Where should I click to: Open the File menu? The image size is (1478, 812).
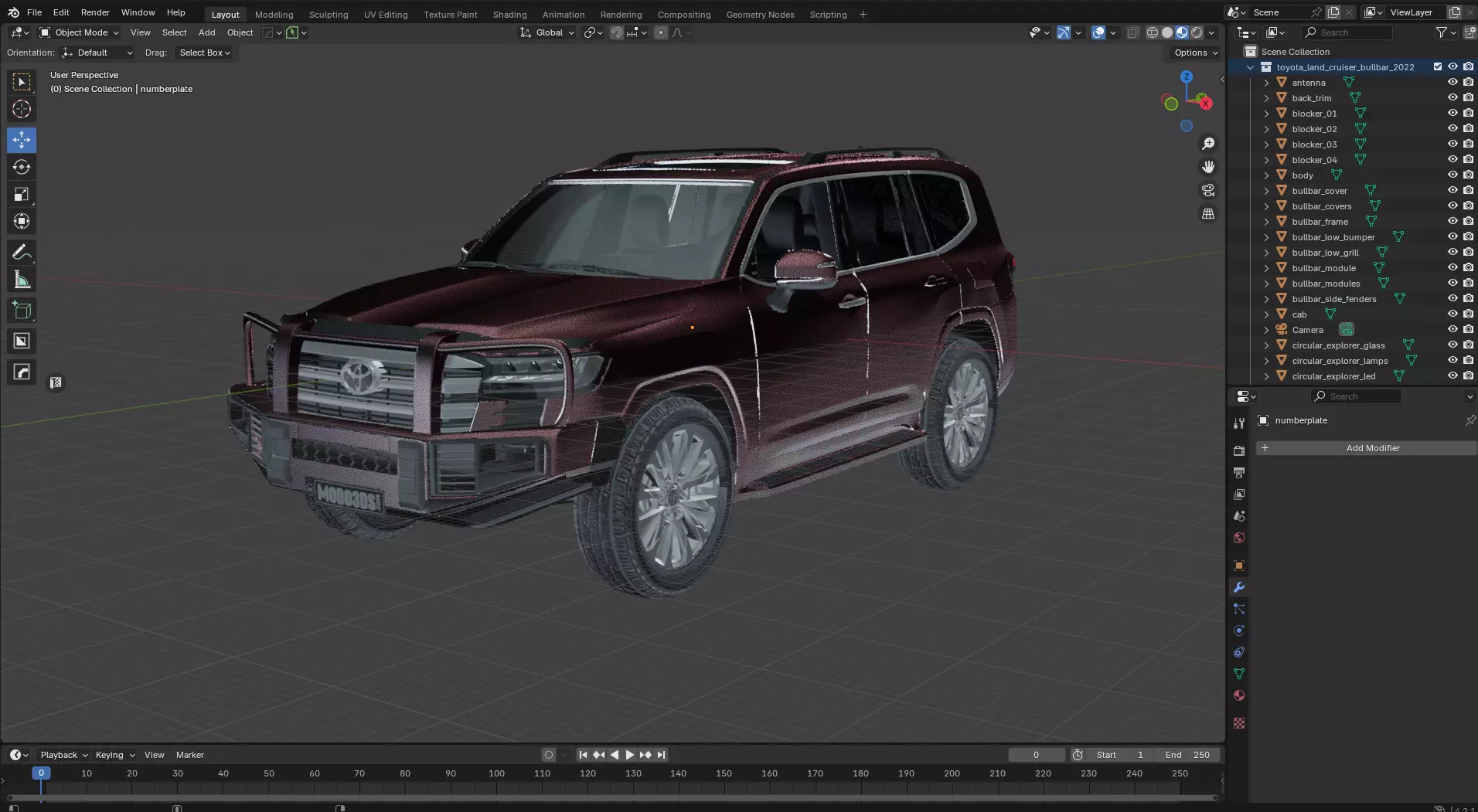tap(34, 12)
